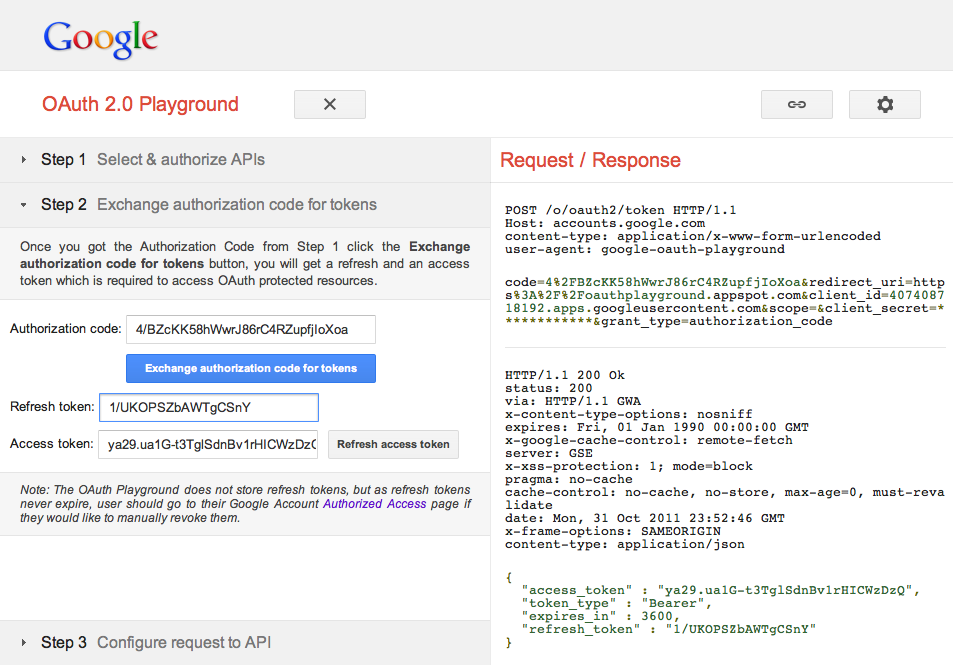Image resolution: width=953 pixels, height=665 pixels.
Task: Click the link icon button
Action: (x=797, y=105)
